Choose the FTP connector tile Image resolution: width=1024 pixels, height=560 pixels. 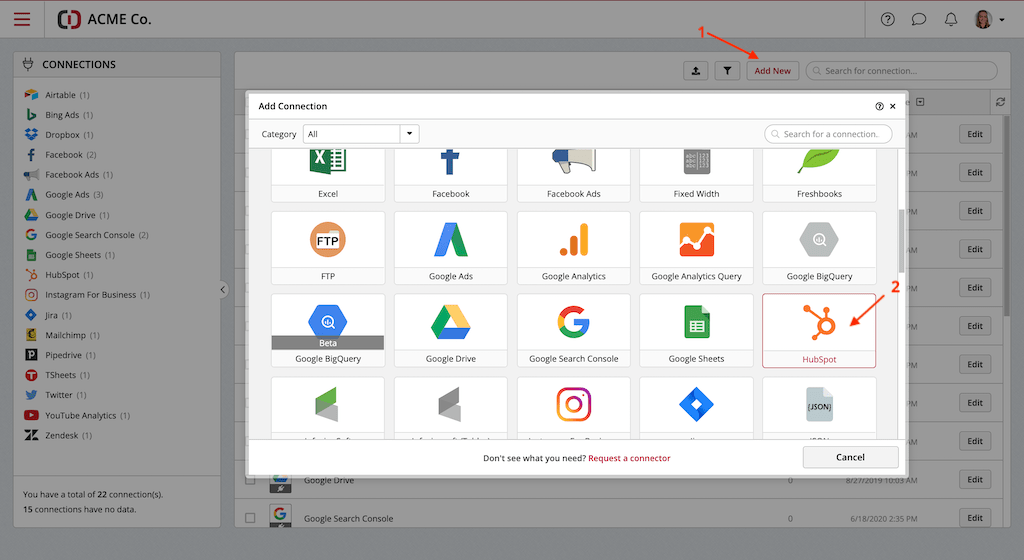(328, 248)
